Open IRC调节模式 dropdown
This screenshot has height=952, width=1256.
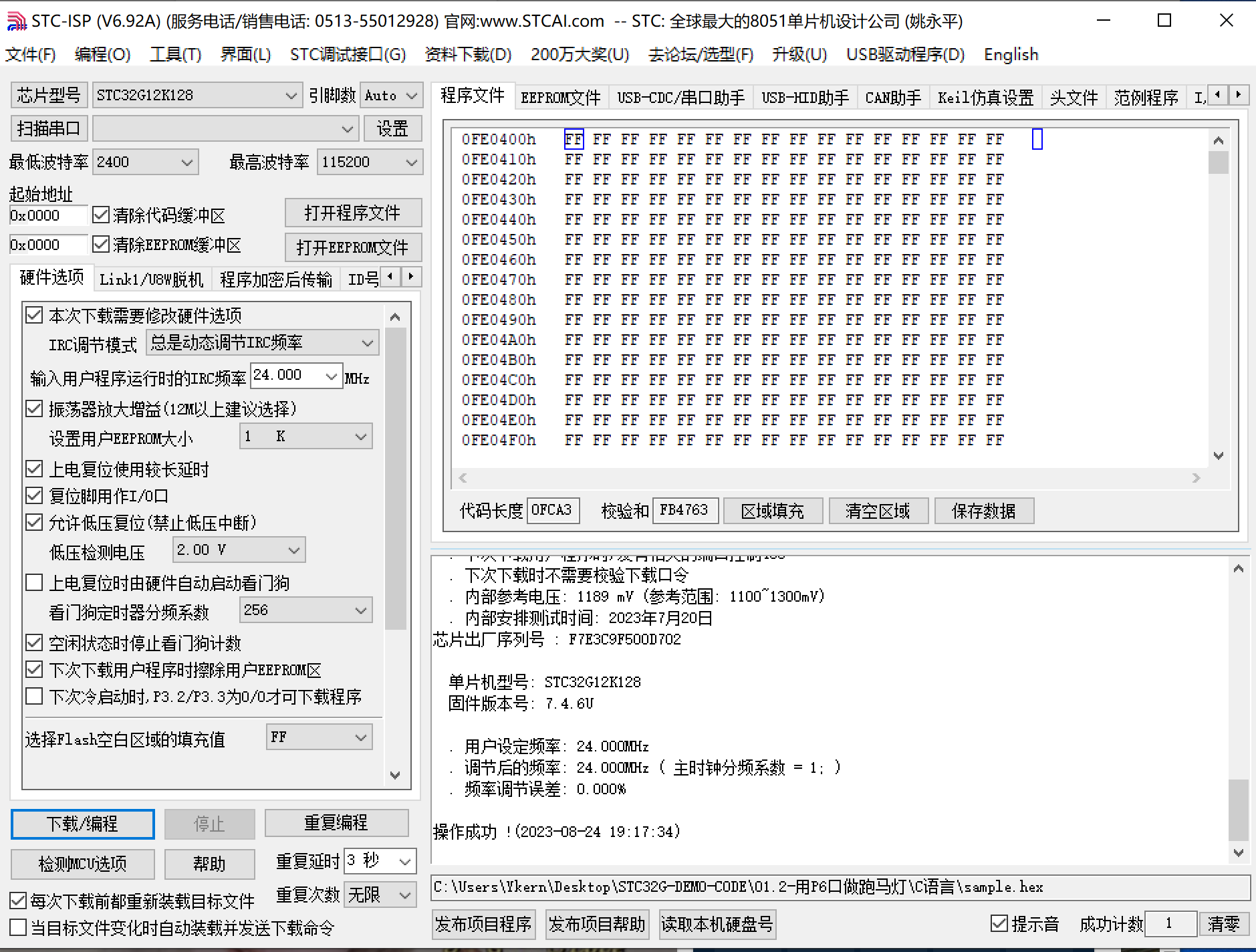click(262, 342)
